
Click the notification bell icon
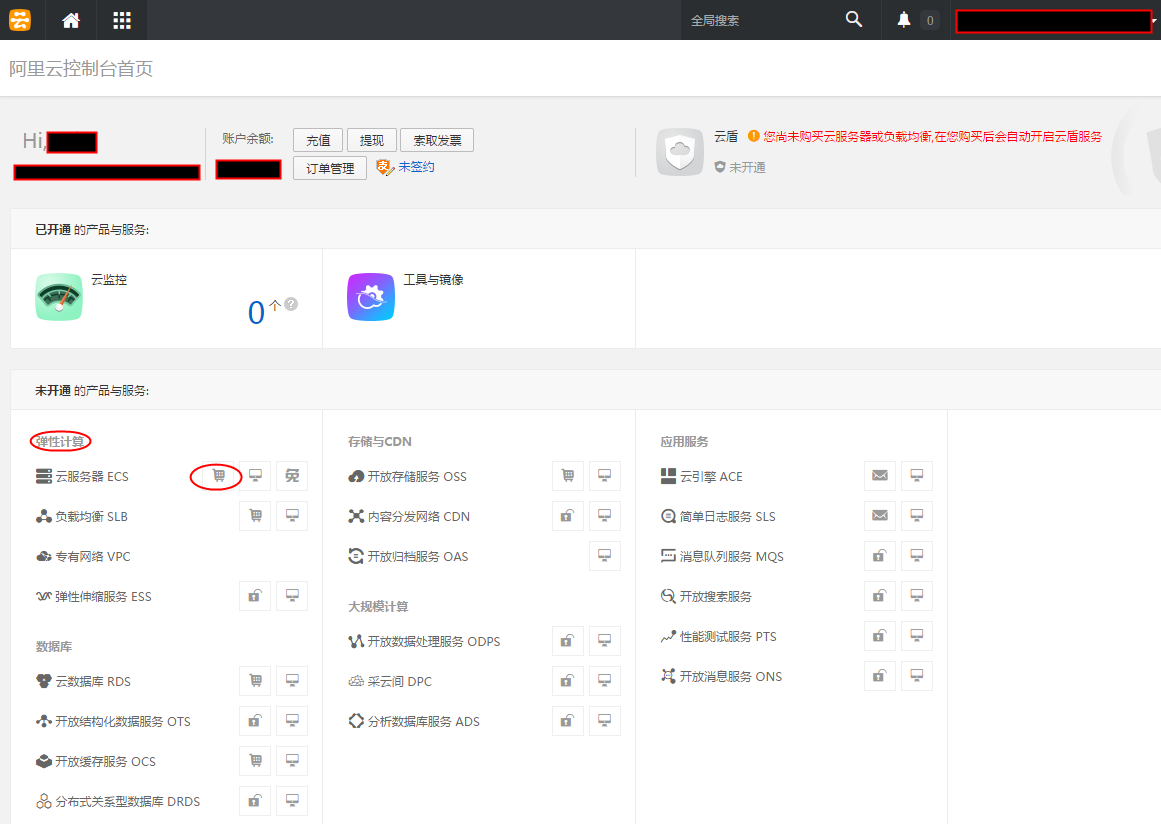[904, 20]
